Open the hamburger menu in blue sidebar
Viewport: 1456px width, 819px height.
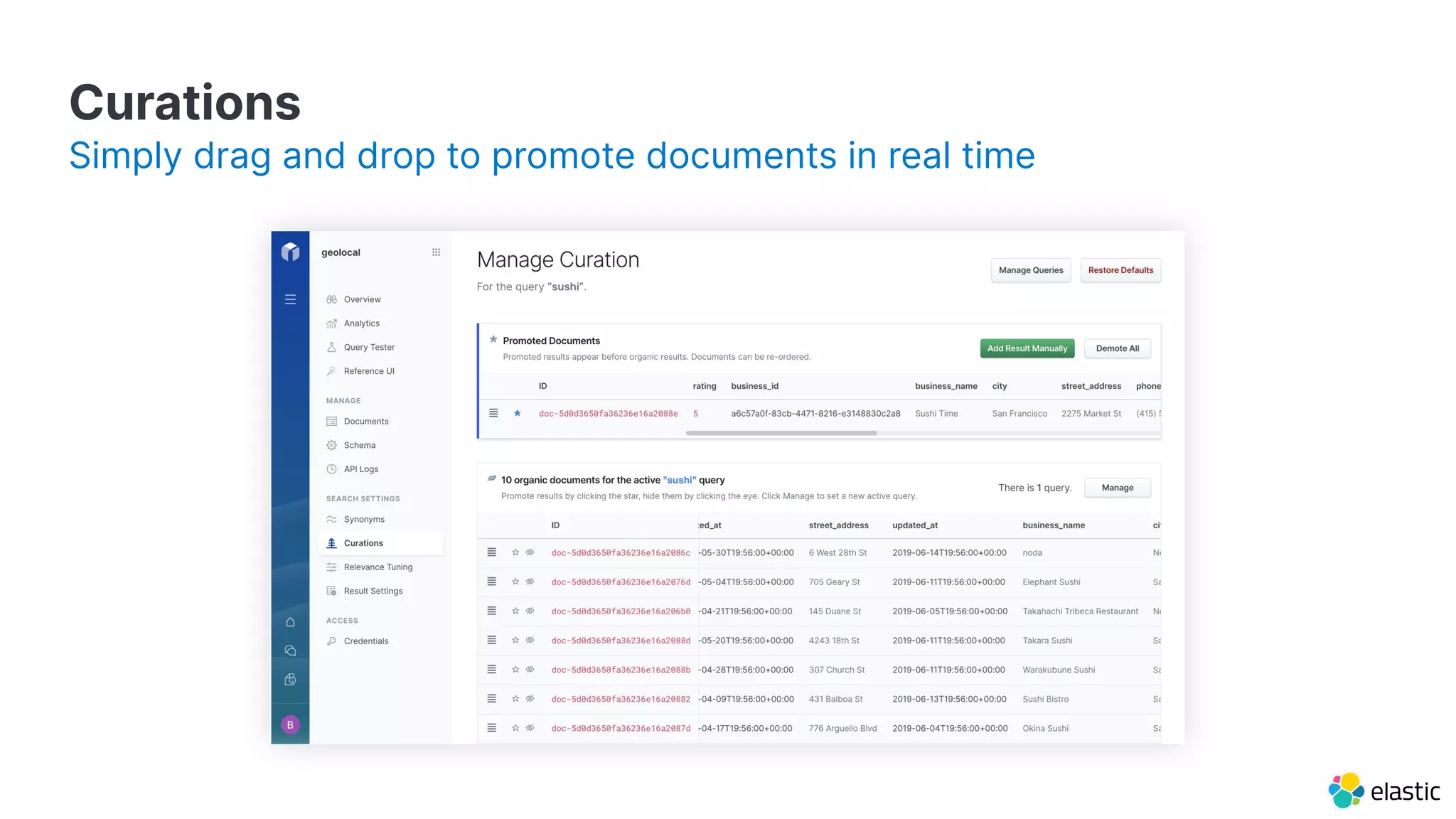(x=290, y=299)
